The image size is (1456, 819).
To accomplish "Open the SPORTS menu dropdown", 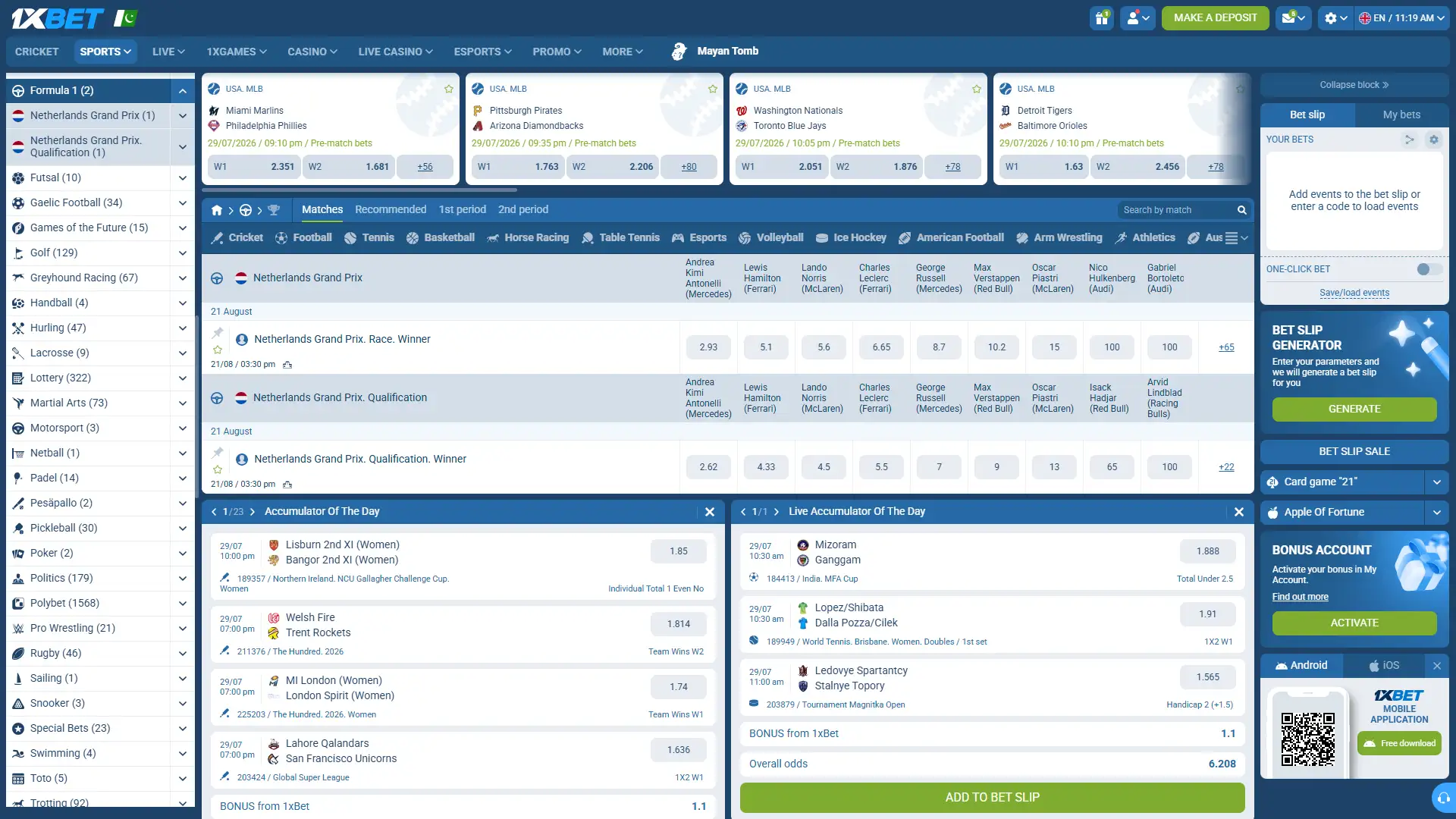I will click(105, 52).
